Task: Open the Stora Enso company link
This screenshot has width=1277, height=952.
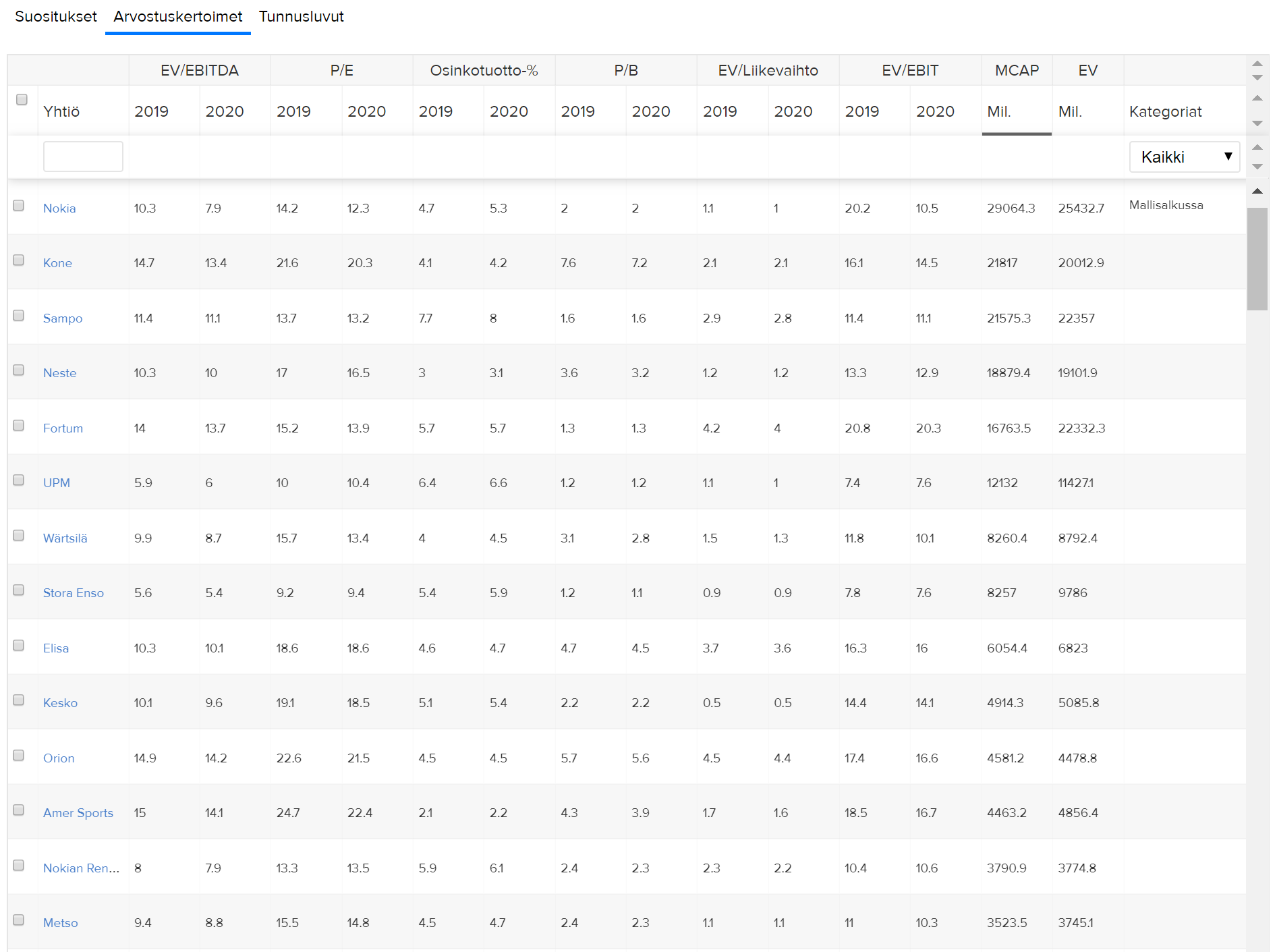Action: tap(74, 593)
